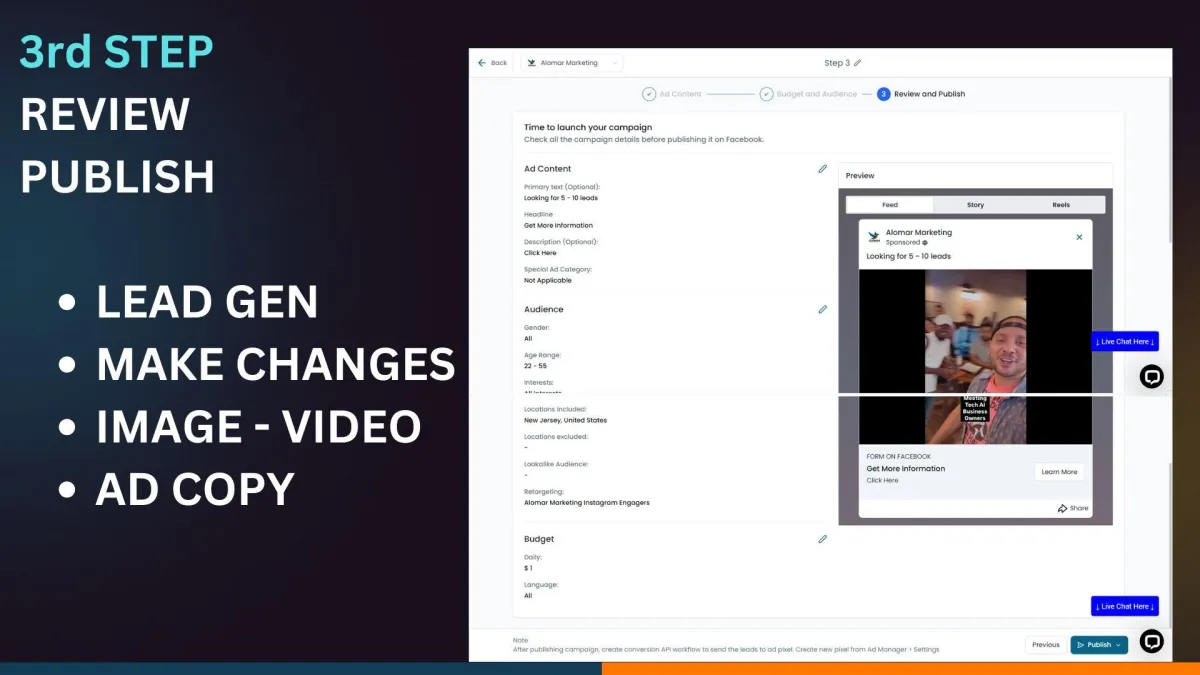1200x675 pixels.
Task: Open the chat bubble beside the video preview
Action: point(1152,376)
